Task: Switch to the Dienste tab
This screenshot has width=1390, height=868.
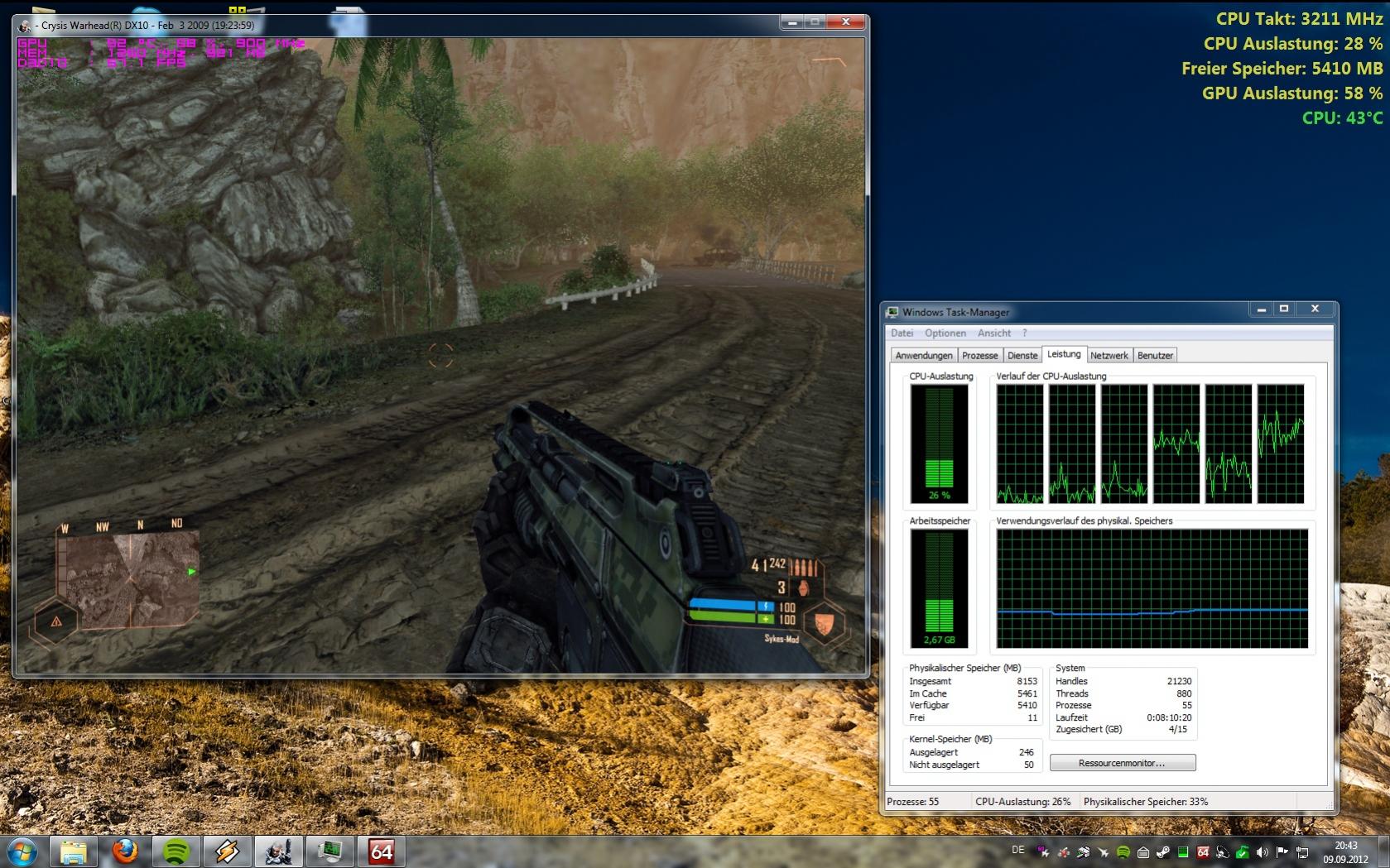Action: [x=1022, y=356]
